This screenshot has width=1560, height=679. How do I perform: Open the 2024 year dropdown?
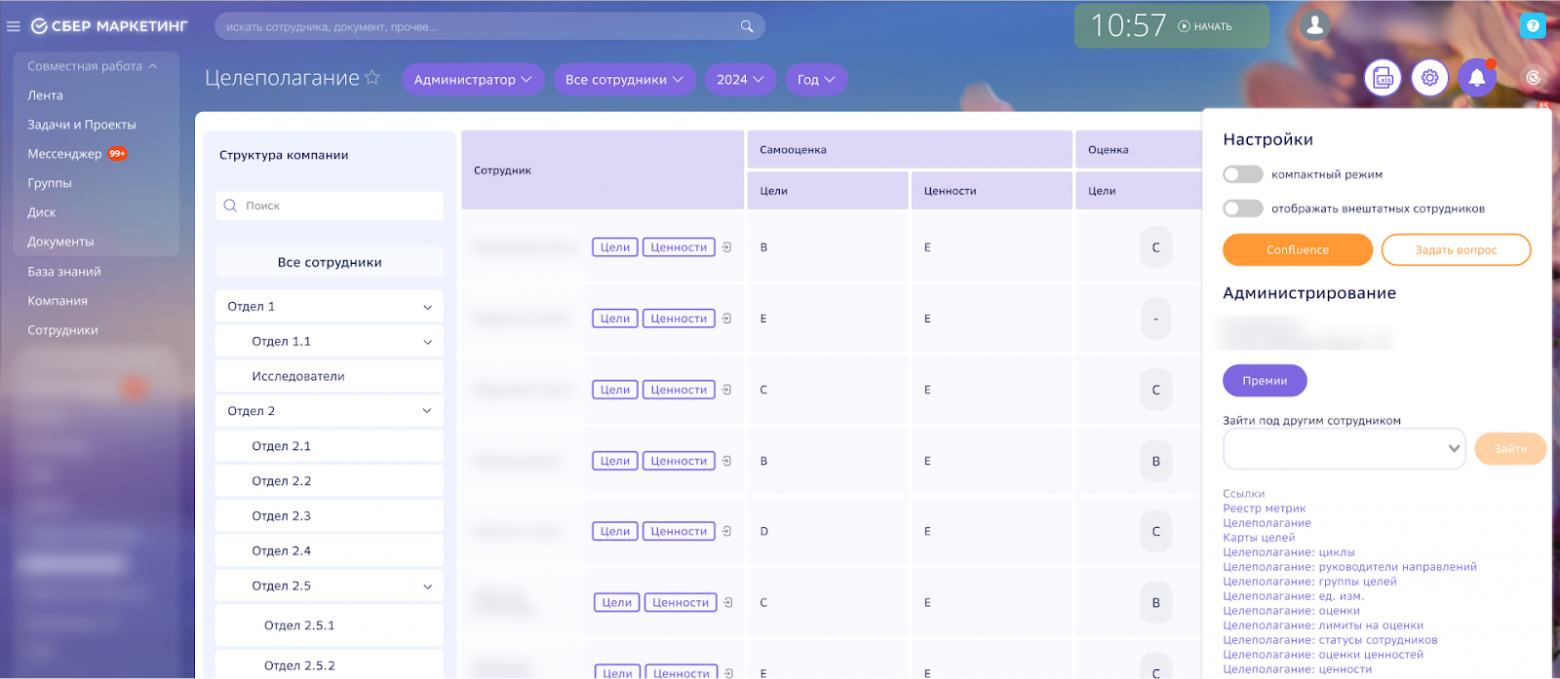coord(740,80)
